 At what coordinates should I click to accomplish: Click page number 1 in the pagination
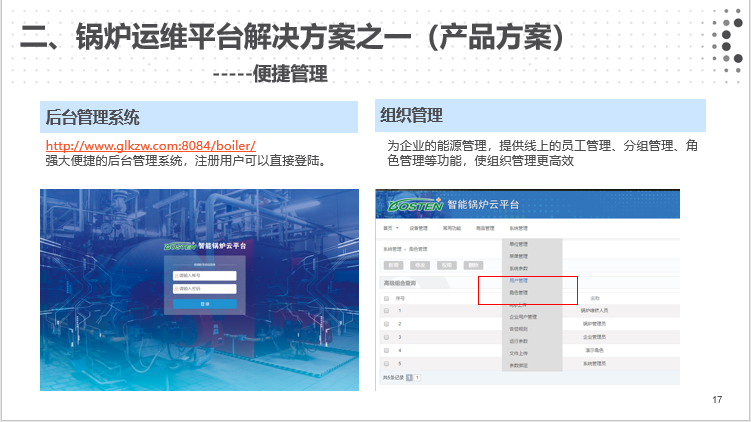tap(418, 378)
